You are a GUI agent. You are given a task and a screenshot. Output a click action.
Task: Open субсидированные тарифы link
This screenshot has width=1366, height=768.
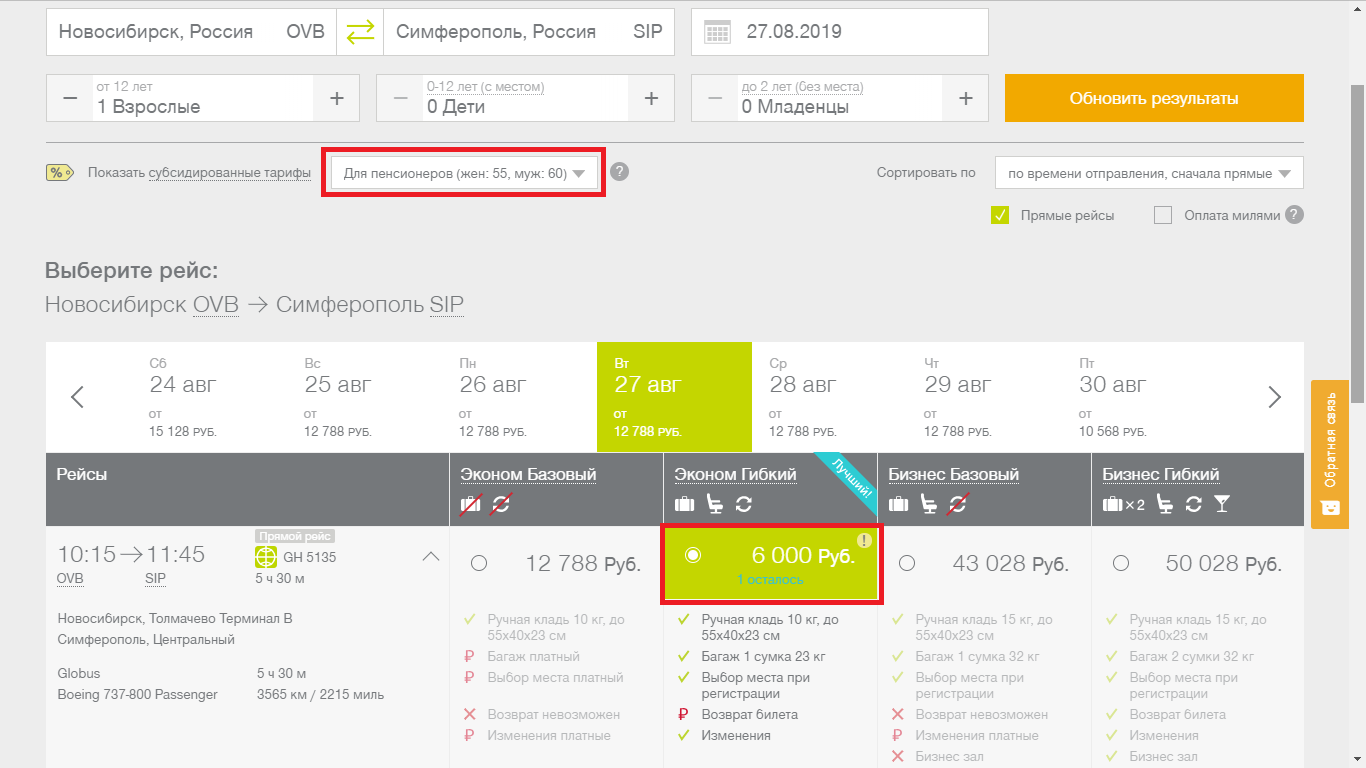pyautogui.click(x=230, y=173)
